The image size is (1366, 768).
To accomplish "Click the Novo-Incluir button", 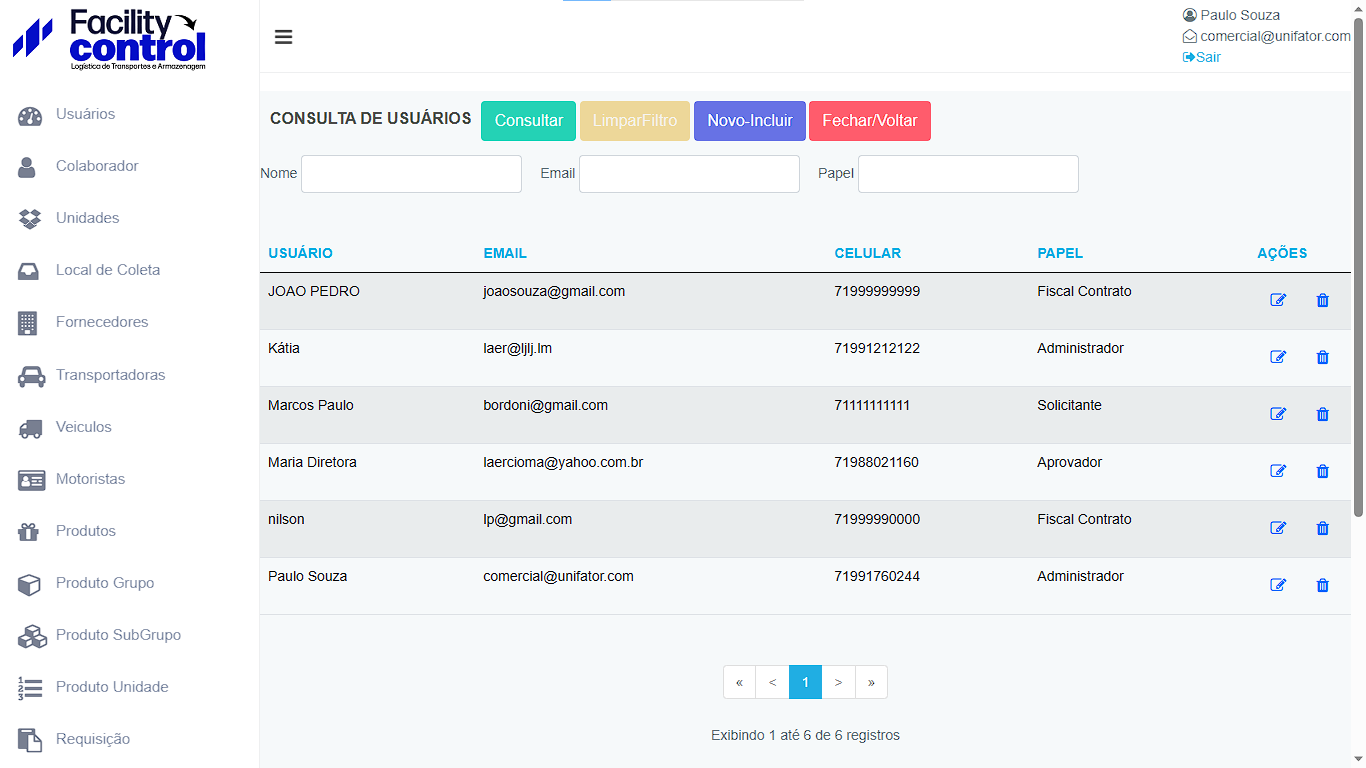I will 749,121.
